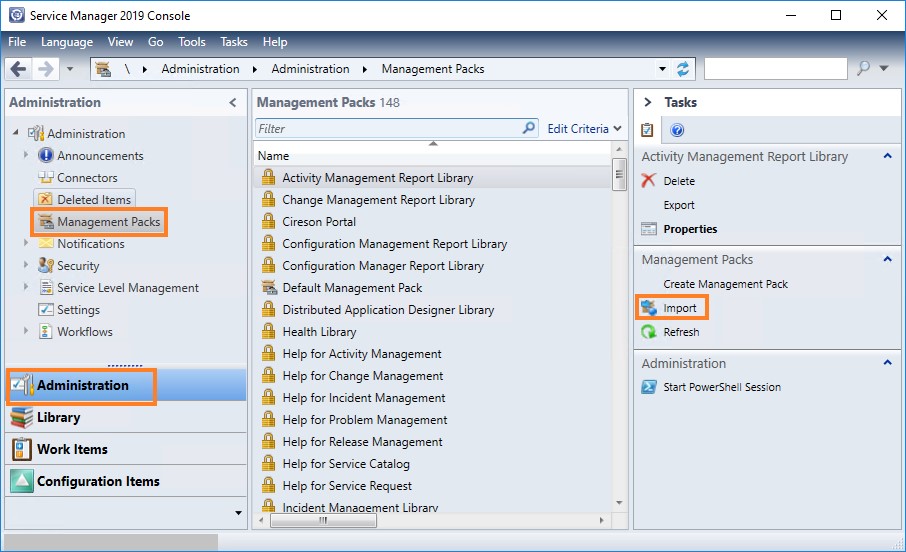This screenshot has height=552, width=906.
Task: Click the Security icon in the tree
Action: pos(46,265)
